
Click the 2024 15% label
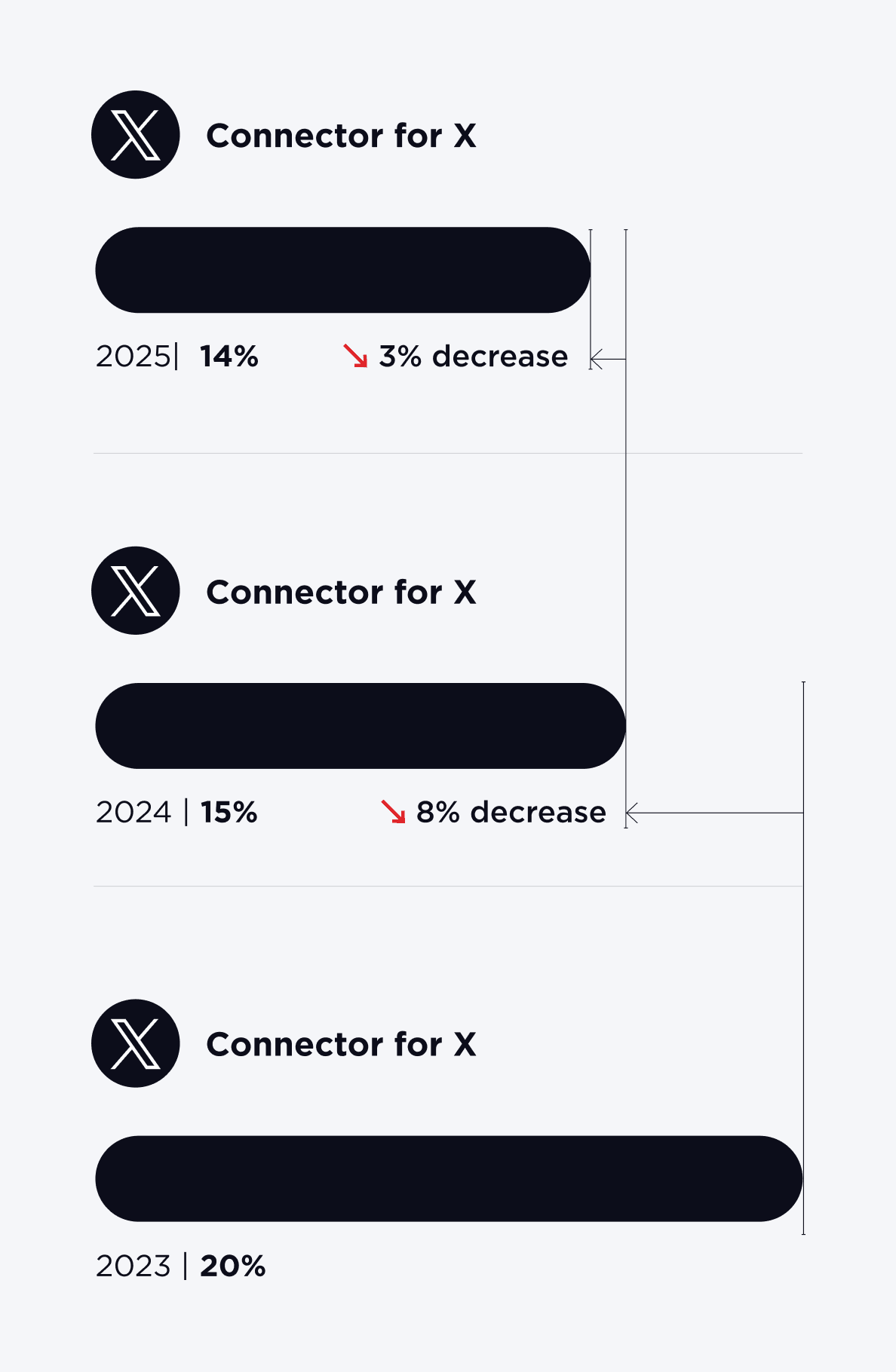pos(177,813)
